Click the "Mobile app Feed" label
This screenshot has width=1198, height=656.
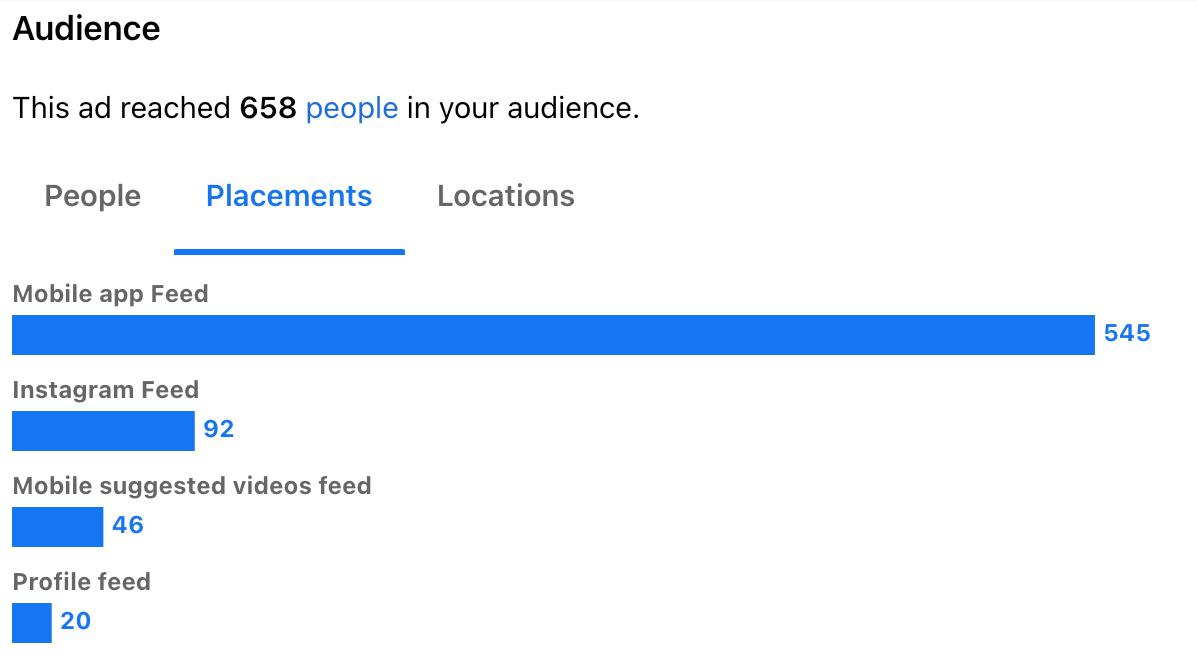pyautogui.click(x=110, y=294)
